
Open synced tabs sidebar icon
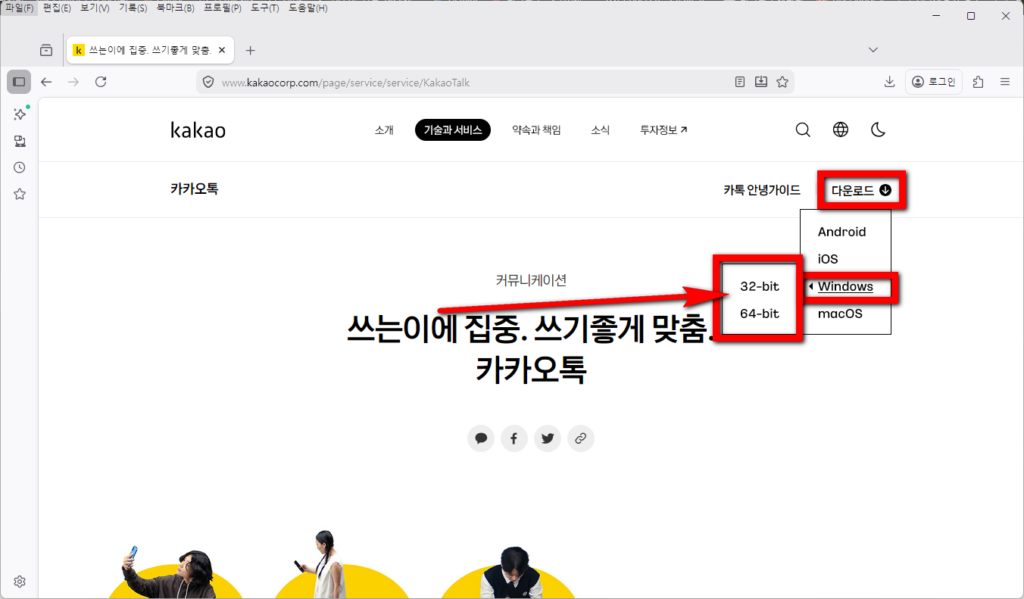20,141
